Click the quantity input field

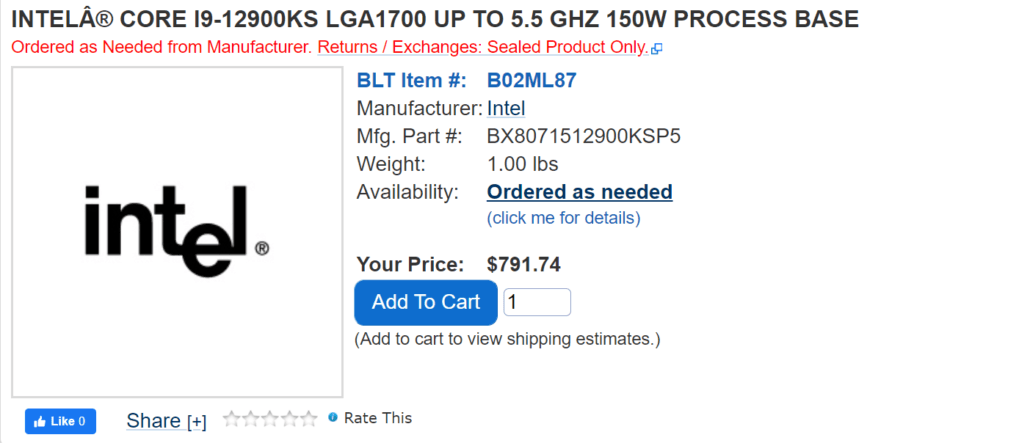(x=537, y=302)
